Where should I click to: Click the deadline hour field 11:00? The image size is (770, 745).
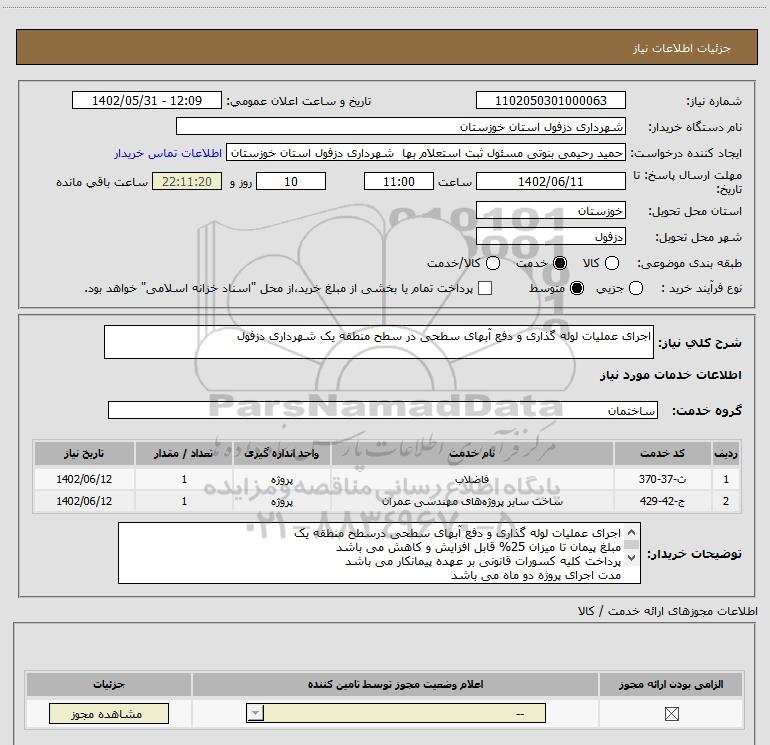coord(399,181)
